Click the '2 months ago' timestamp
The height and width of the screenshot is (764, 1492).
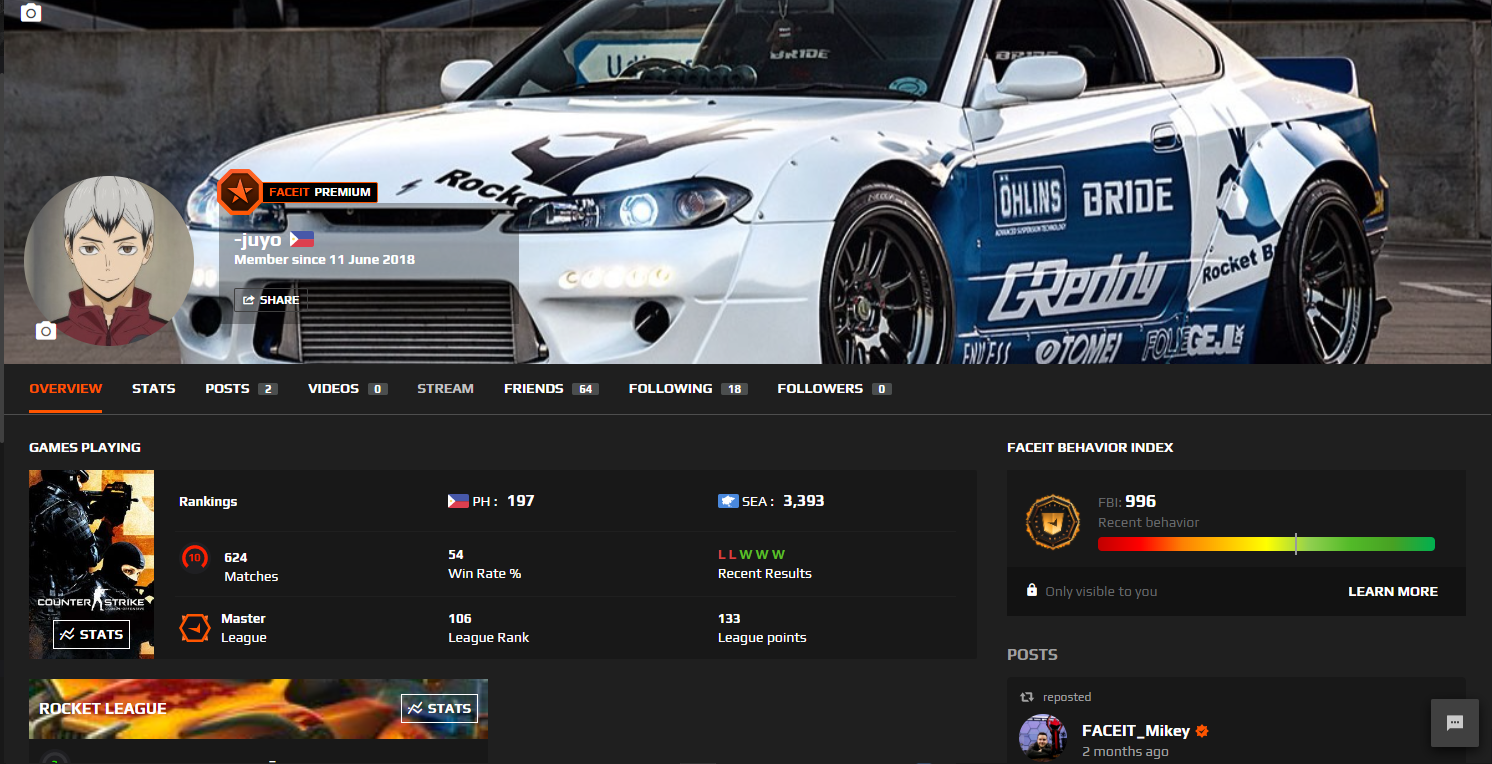pos(1125,752)
